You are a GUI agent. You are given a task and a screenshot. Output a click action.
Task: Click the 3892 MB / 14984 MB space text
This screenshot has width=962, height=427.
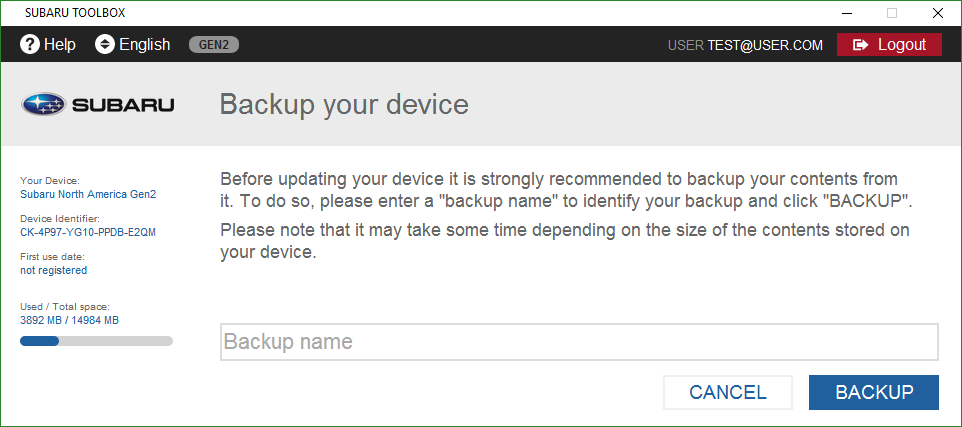[69, 320]
